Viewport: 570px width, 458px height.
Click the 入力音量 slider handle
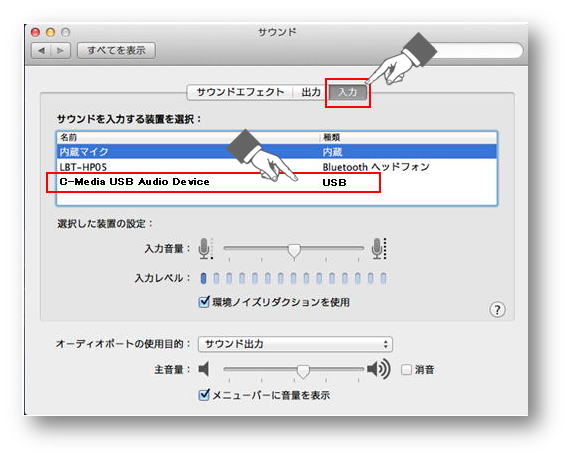[294, 250]
